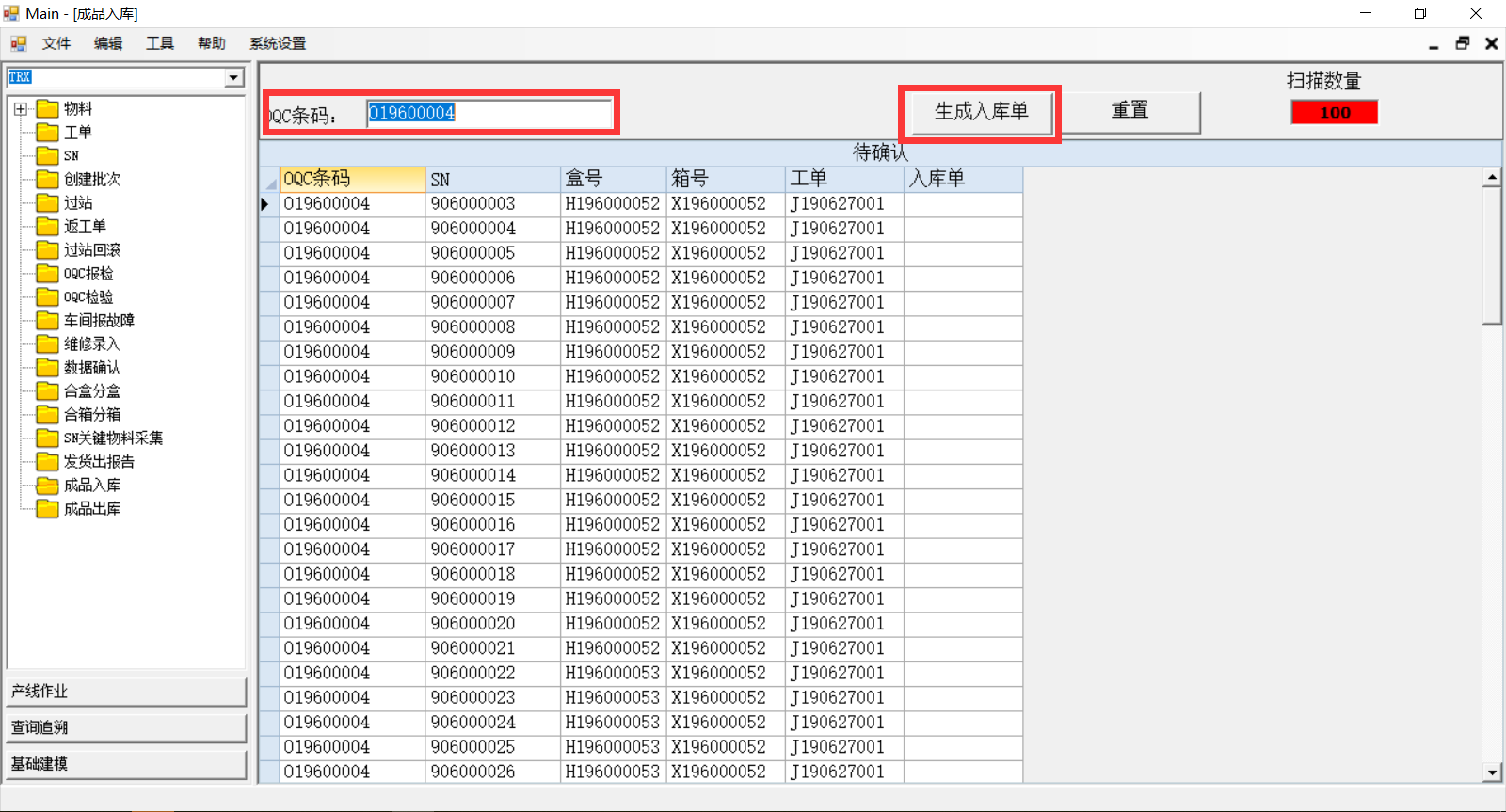Screen dimensions: 1506x812
Task: Expand the 物料 tree node
Action: (x=21, y=109)
